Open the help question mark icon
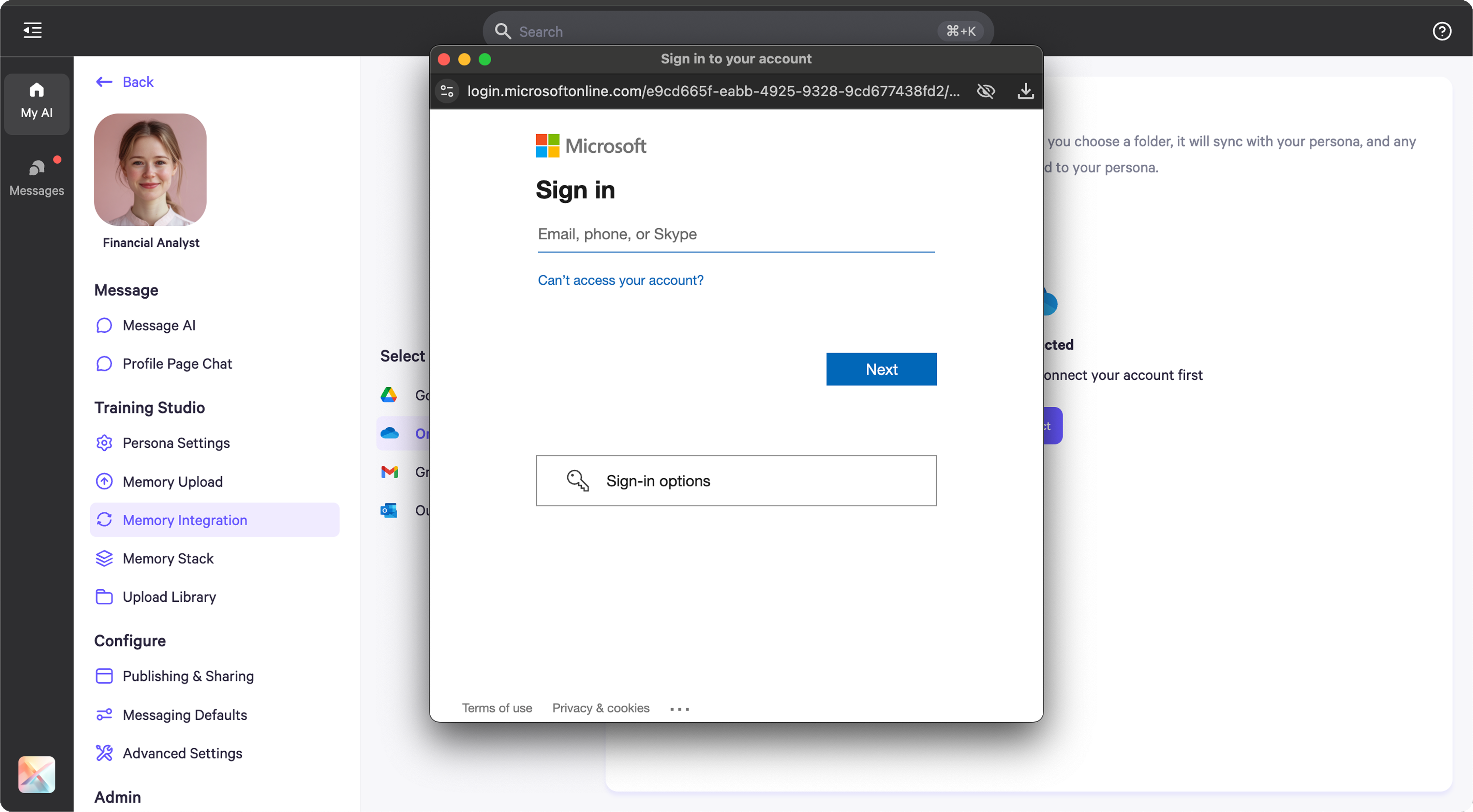Viewport: 1473px width, 812px height. (1442, 31)
